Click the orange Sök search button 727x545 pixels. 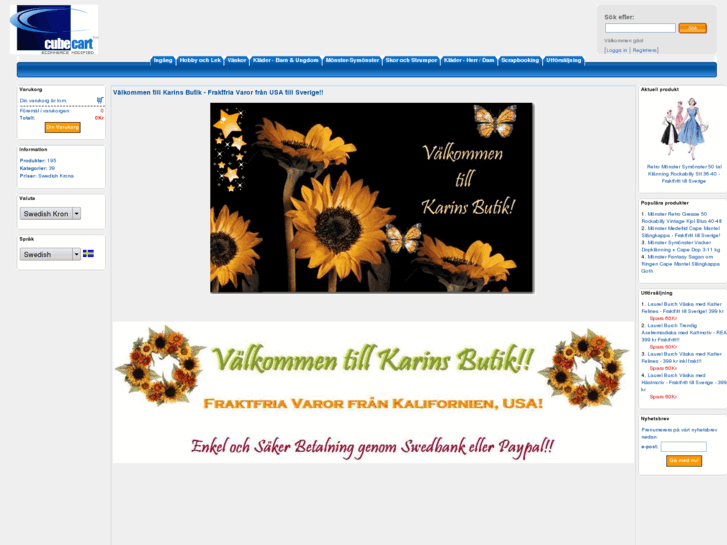[x=692, y=28]
